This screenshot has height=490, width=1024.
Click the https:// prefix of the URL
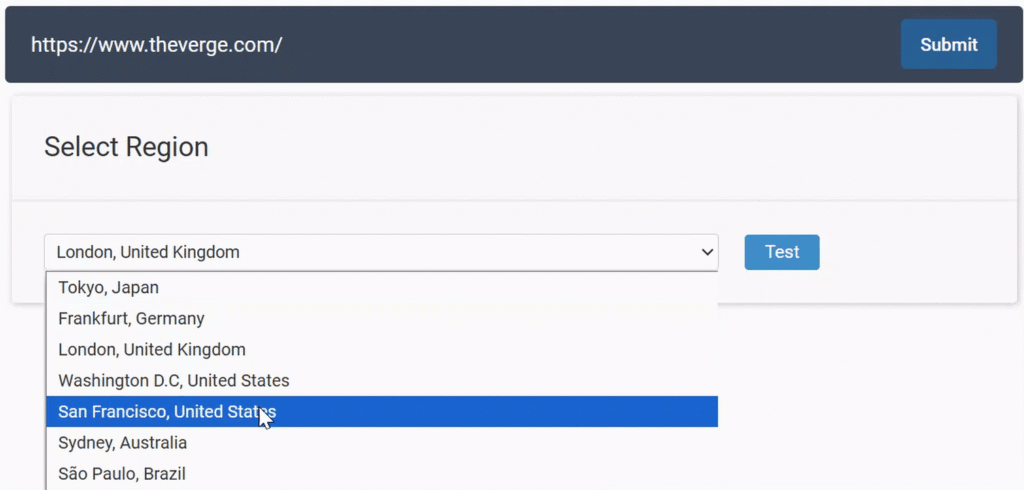tap(59, 45)
